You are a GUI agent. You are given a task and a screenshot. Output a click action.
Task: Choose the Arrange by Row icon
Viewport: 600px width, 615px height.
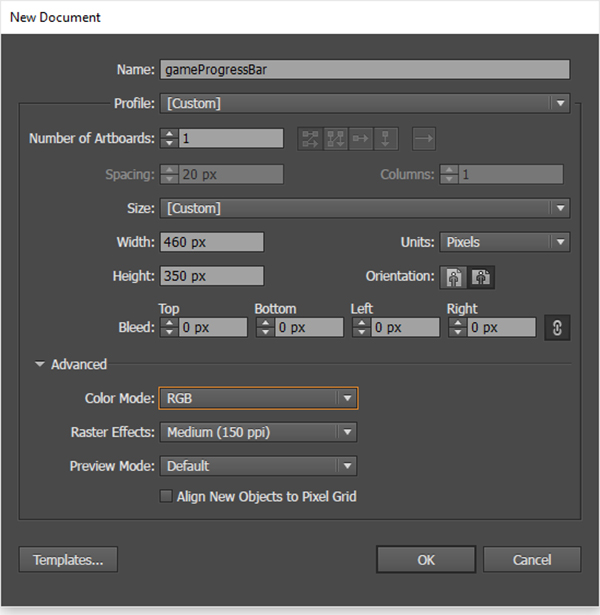click(x=360, y=139)
